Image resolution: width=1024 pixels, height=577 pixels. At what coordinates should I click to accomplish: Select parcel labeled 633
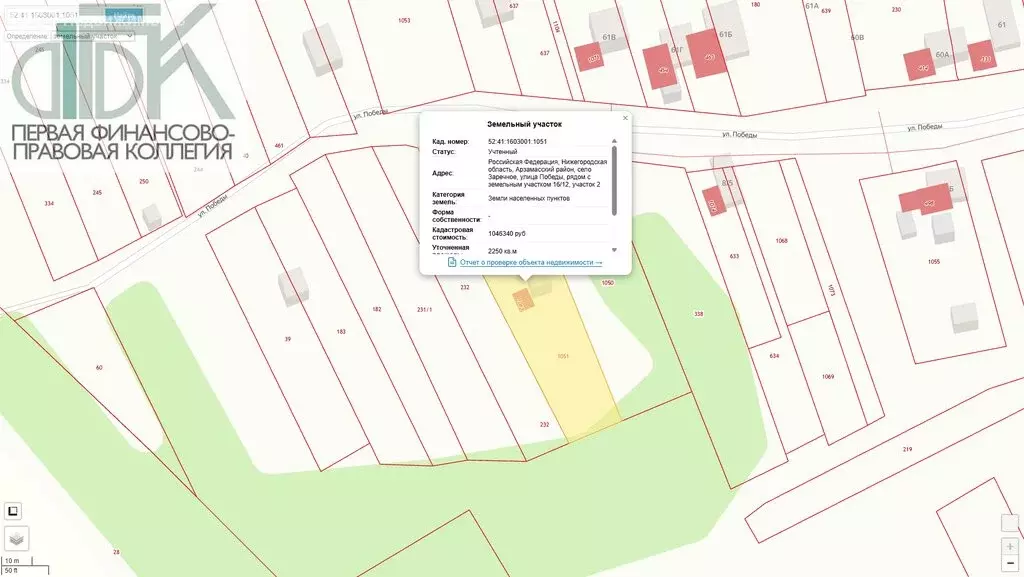tap(734, 257)
